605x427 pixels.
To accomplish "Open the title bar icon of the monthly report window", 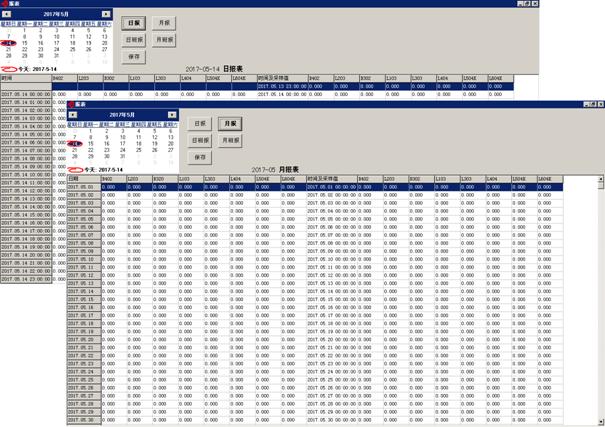I will (72, 104).
